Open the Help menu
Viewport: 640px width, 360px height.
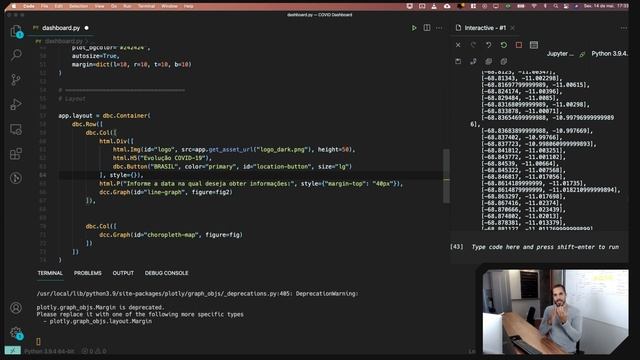(x=189, y=6)
